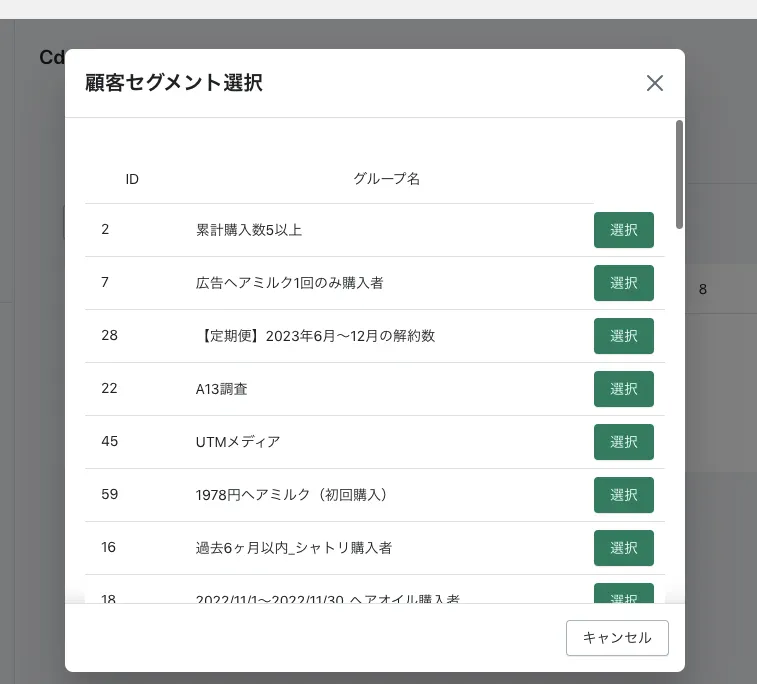This screenshot has height=684, width=757.
Task: Click the 累計購入数5以上 group name text
Action: pos(249,230)
